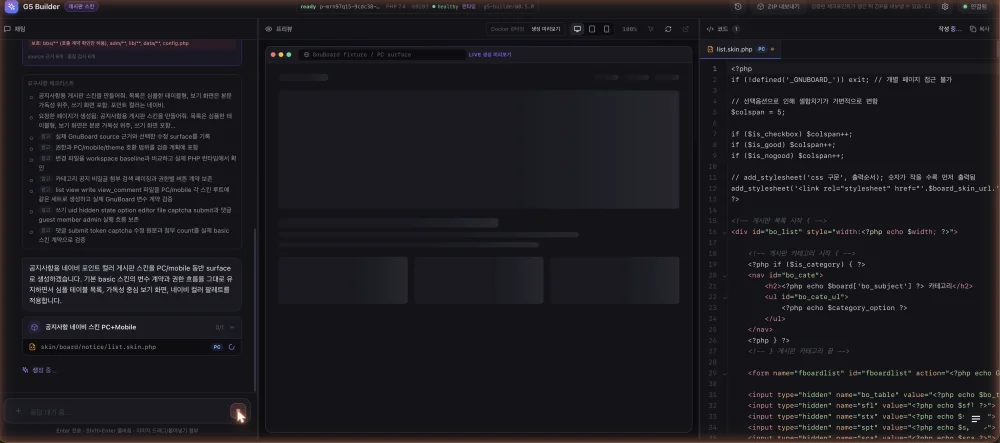Click the 복사 copy code button

[x=982, y=29]
